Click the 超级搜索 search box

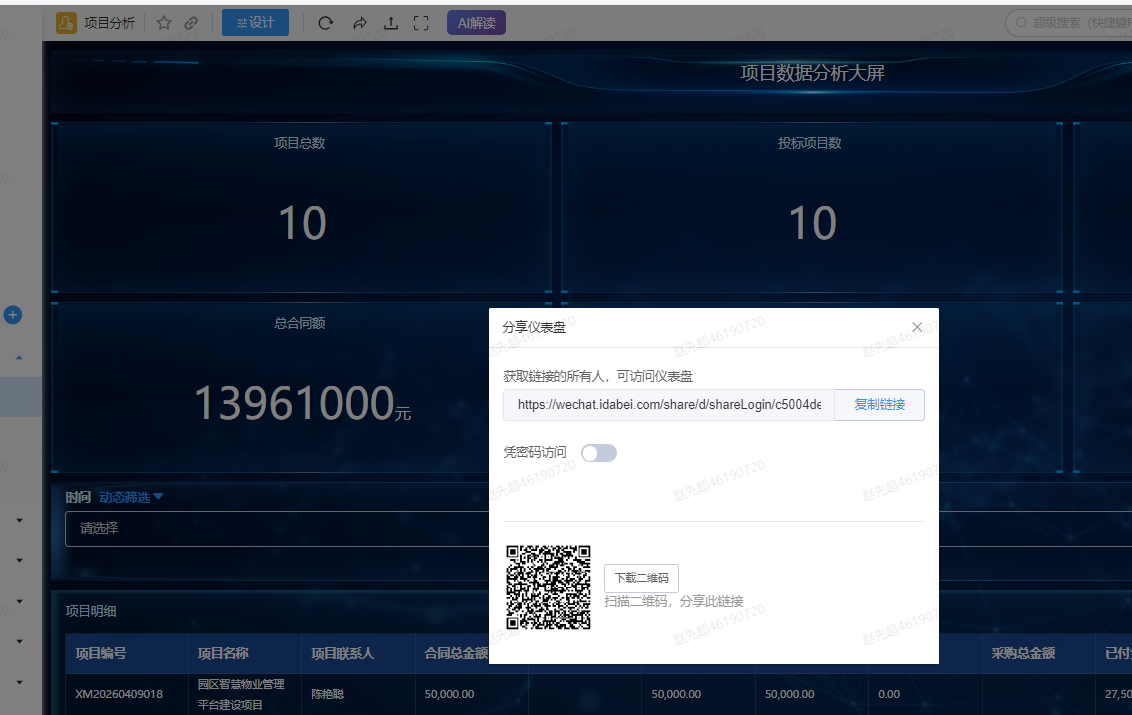1071,23
